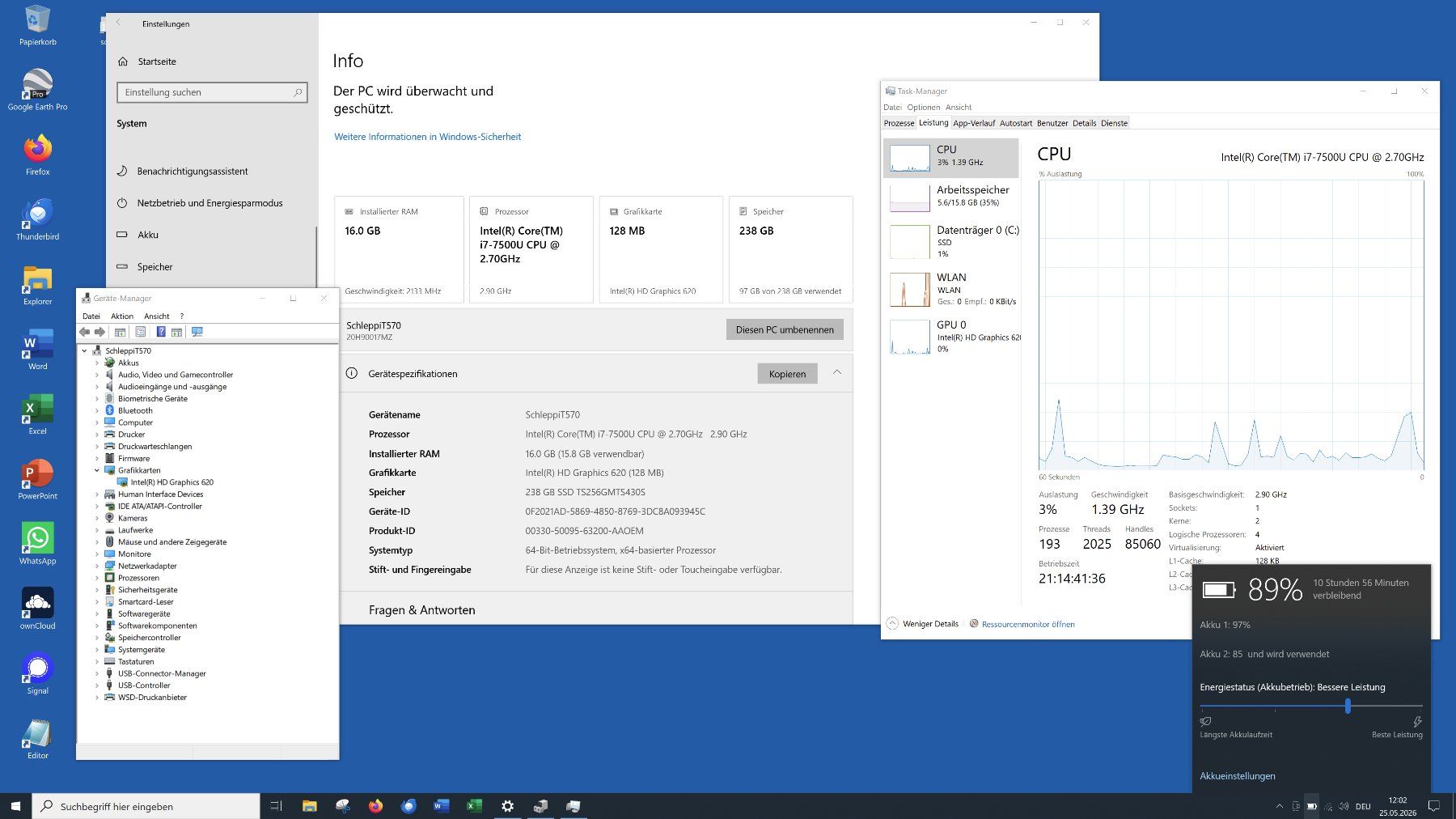Expand the Prozessoren node in Geräte-Manager
Viewport: 1456px width, 819px height.
pyautogui.click(x=97, y=578)
